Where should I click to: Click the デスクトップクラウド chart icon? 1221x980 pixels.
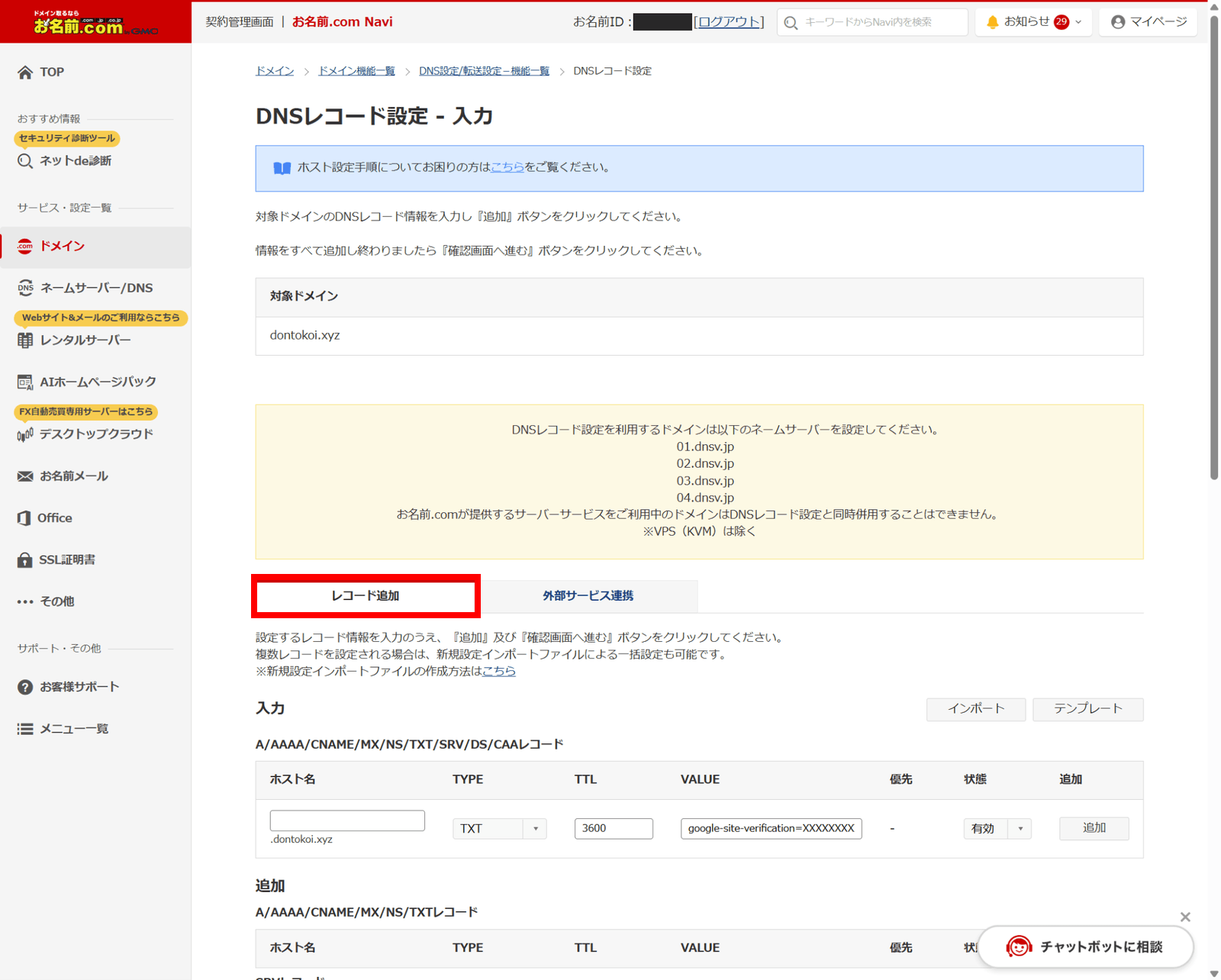(x=25, y=434)
